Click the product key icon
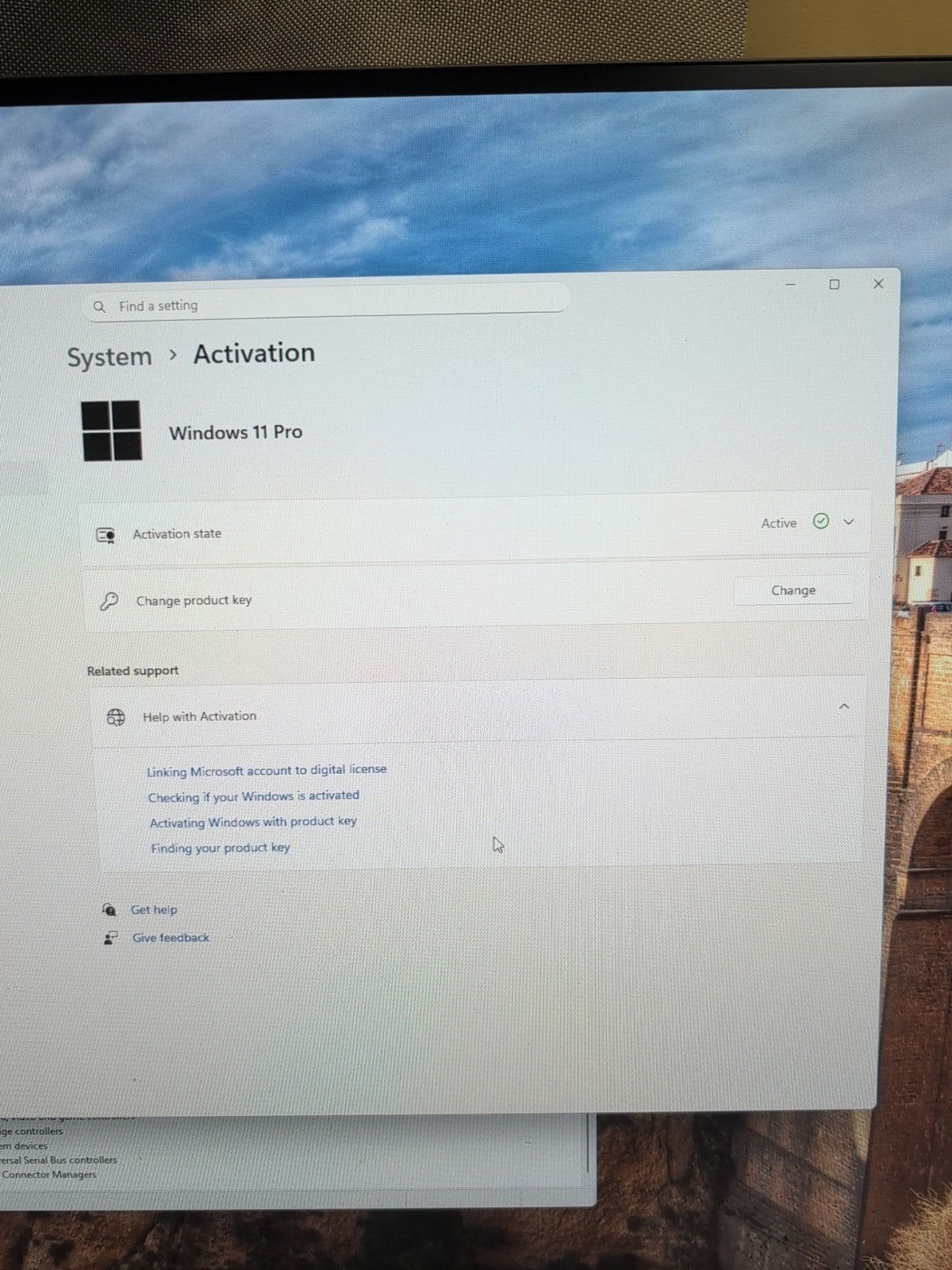 109,602
